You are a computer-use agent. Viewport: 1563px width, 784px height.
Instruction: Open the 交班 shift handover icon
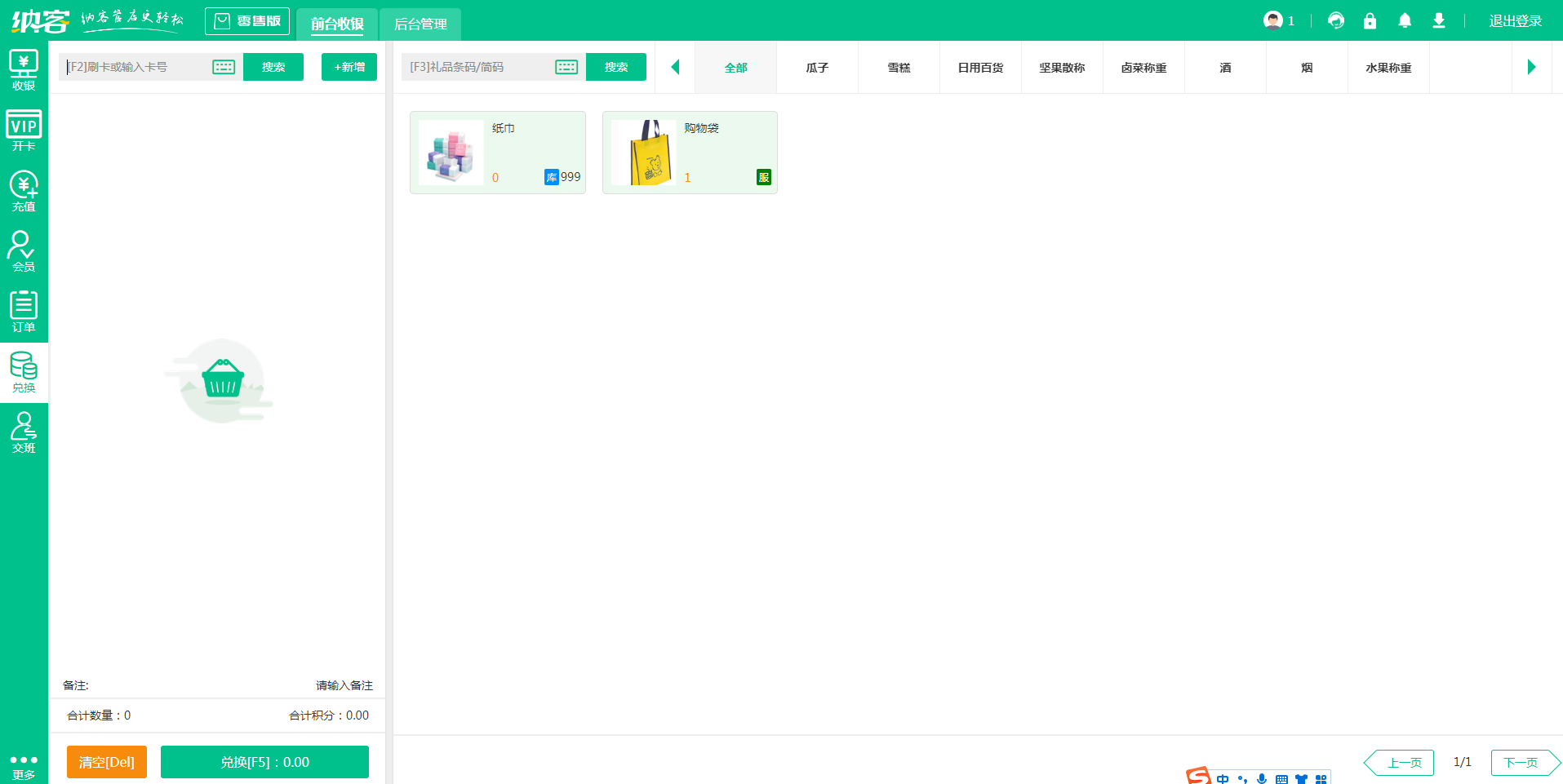click(x=24, y=432)
